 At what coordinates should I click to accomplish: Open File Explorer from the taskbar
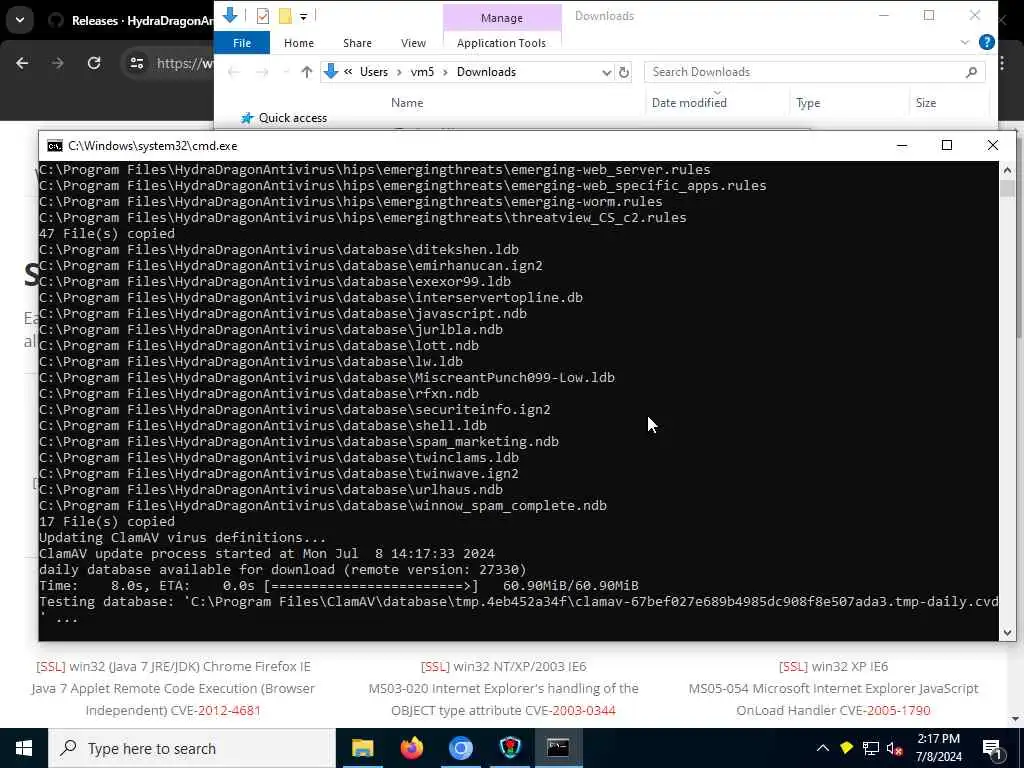362,748
